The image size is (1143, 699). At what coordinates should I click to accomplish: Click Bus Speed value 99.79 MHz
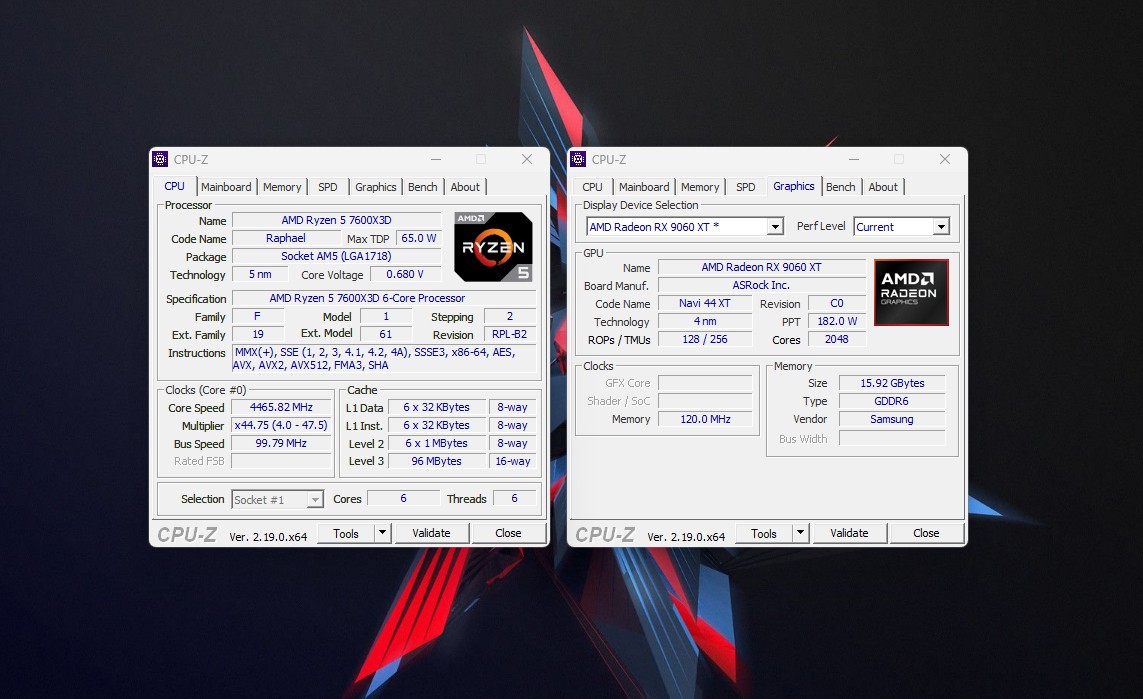(x=281, y=443)
